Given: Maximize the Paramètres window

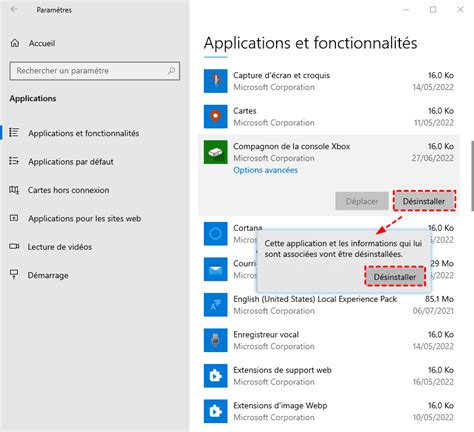Looking at the screenshot, I should tap(433, 10).
